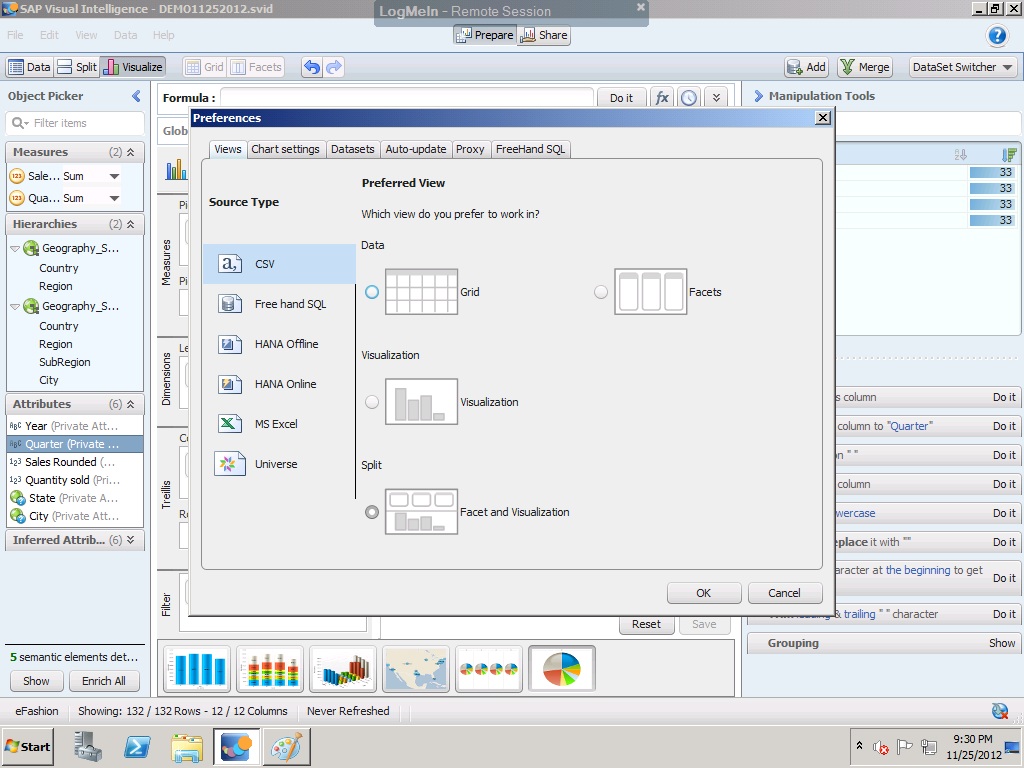Toggle the Split view button

click(77, 67)
